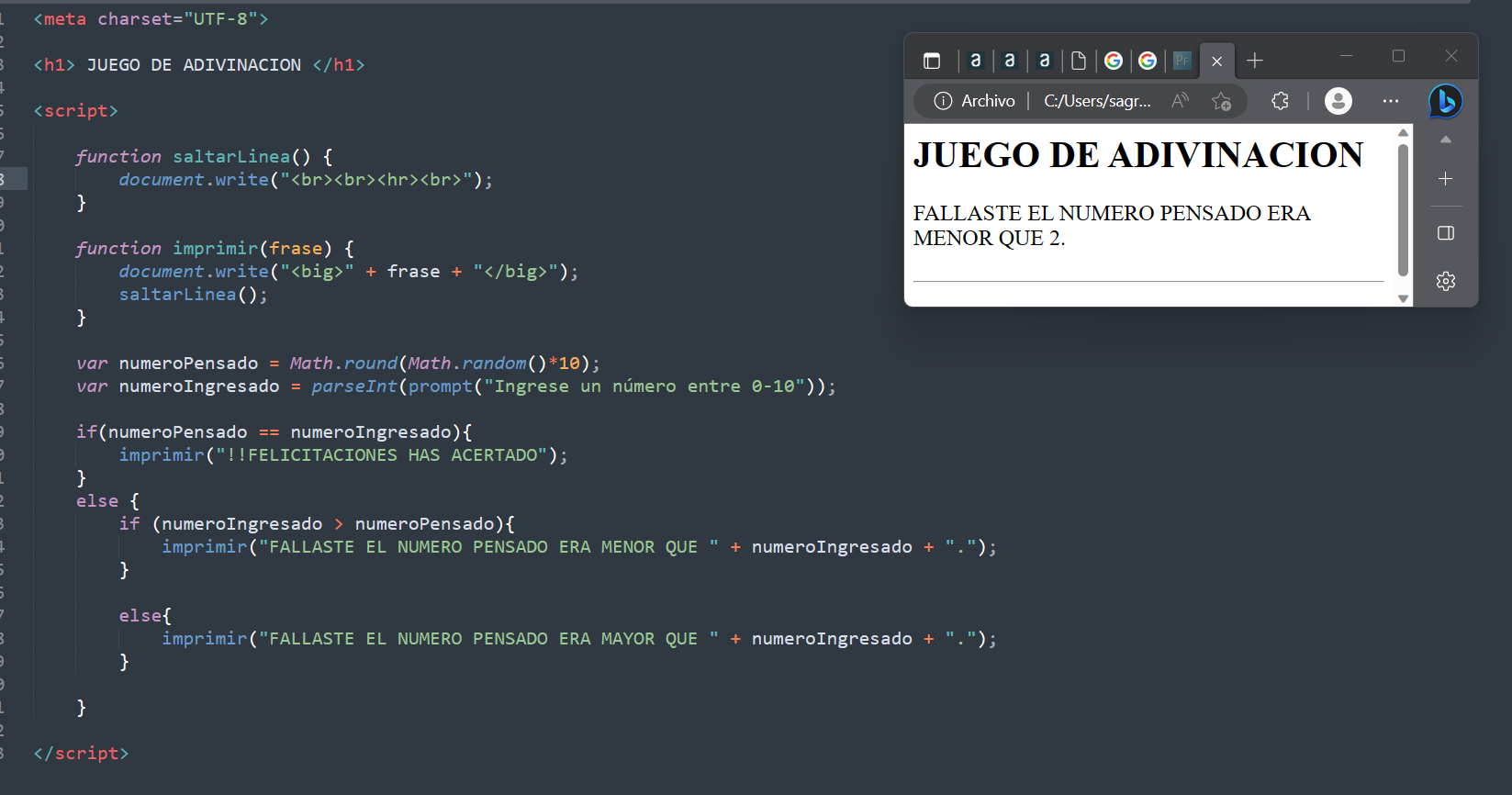Minimize the browser window

[1346, 56]
